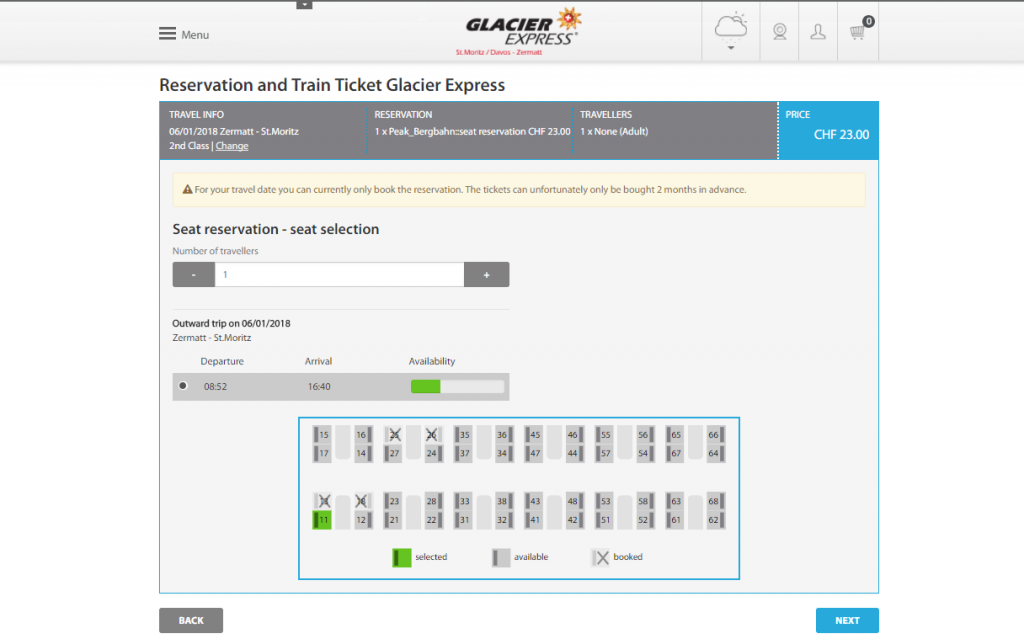Image resolution: width=1024 pixels, height=639 pixels.
Task: Increase number of travellers with plus button
Action: click(487, 274)
